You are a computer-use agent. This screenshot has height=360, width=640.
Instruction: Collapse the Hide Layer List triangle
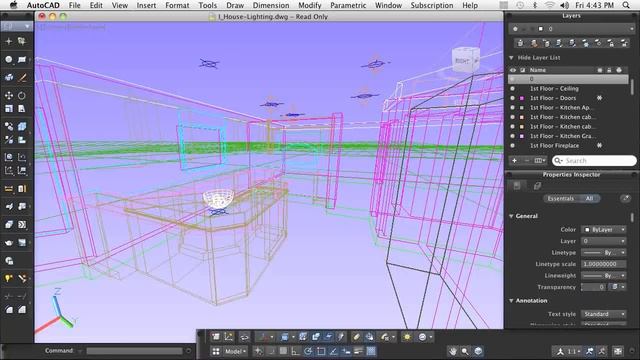[511, 58]
